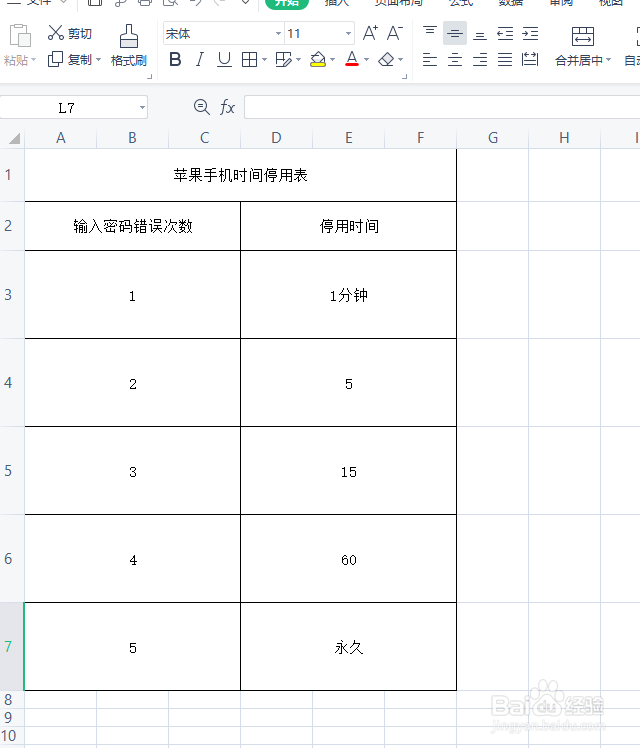Click the eraser clear-format icon
The image size is (640, 748).
coord(386,60)
